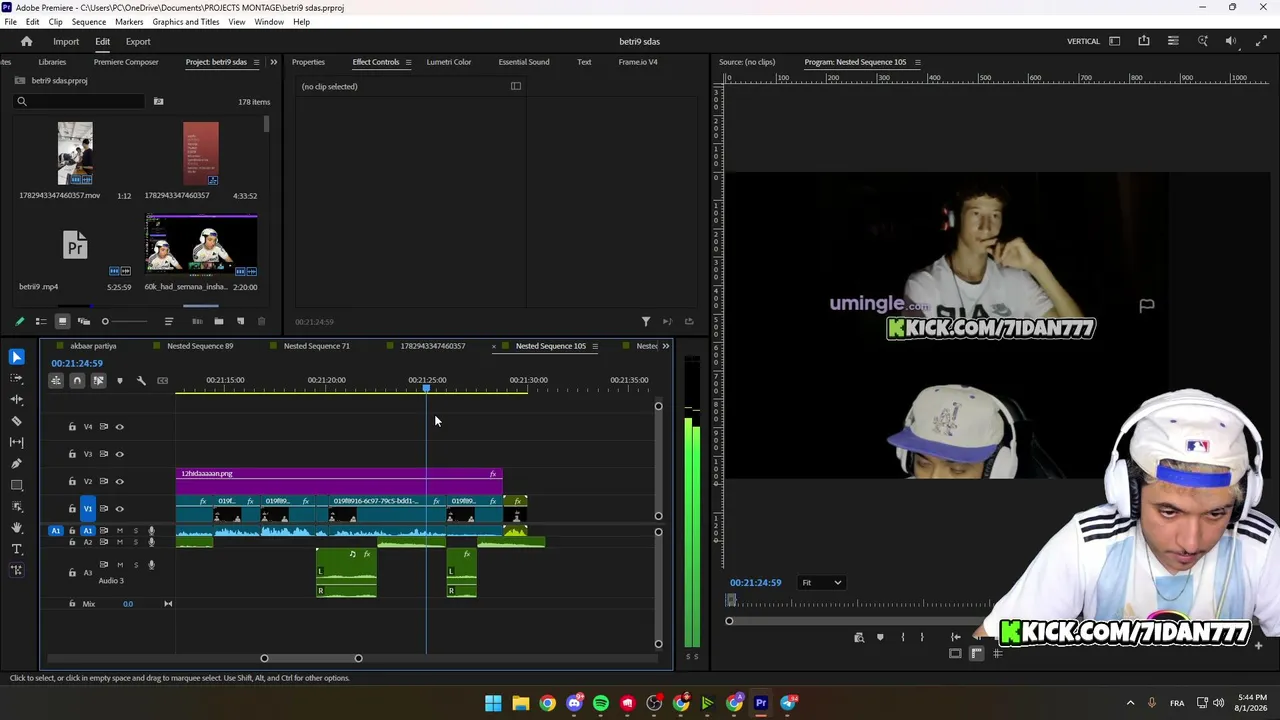Click Automate to Sequence icon
The width and height of the screenshot is (1280, 720).
(x=197, y=321)
